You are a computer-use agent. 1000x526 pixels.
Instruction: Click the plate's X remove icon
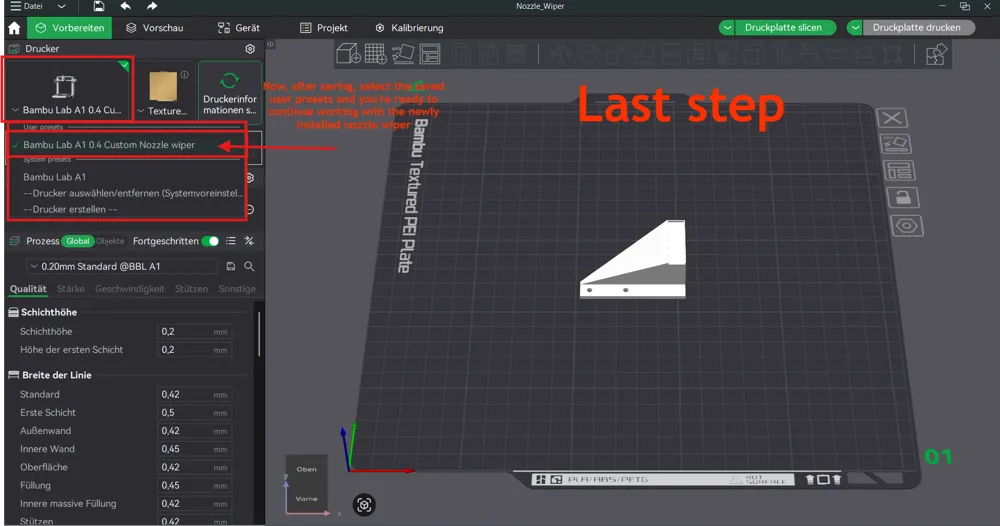click(892, 118)
